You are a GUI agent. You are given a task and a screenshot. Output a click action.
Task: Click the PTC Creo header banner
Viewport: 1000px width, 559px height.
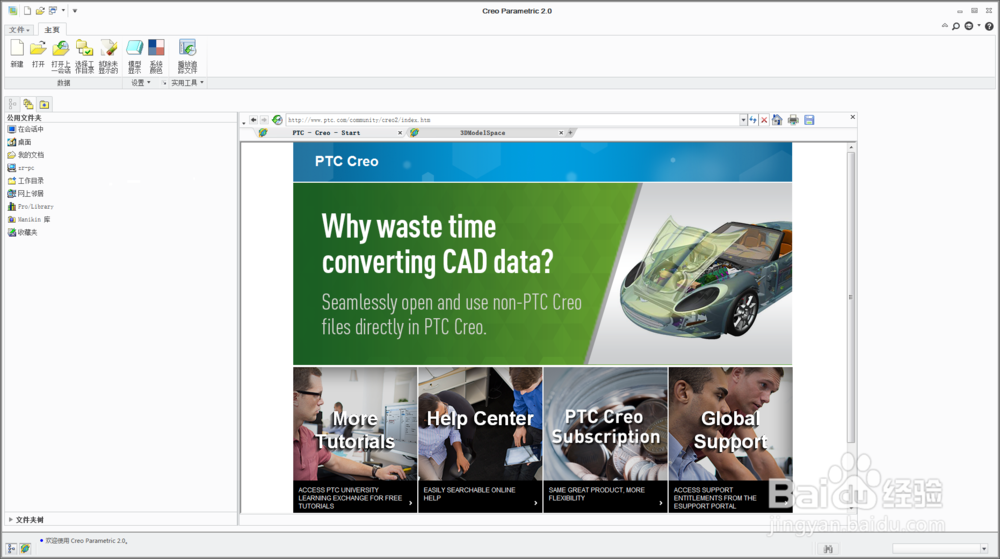click(x=542, y=162)
